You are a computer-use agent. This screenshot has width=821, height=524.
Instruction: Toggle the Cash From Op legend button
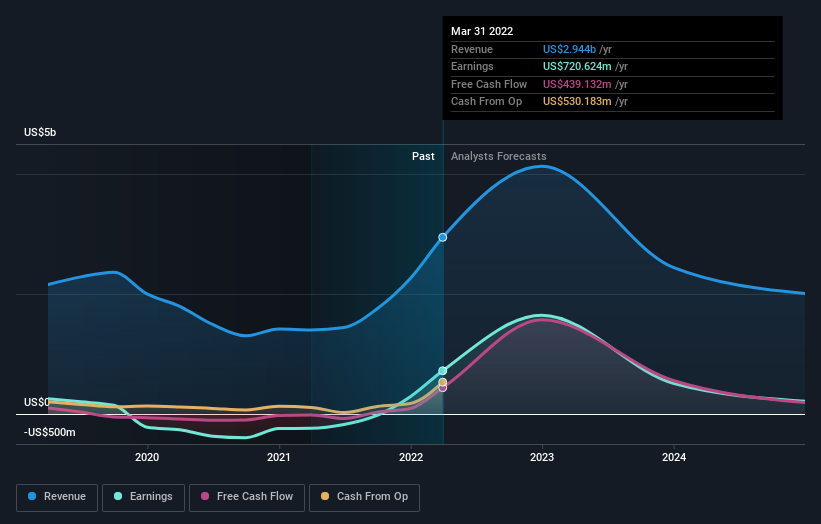364,497
